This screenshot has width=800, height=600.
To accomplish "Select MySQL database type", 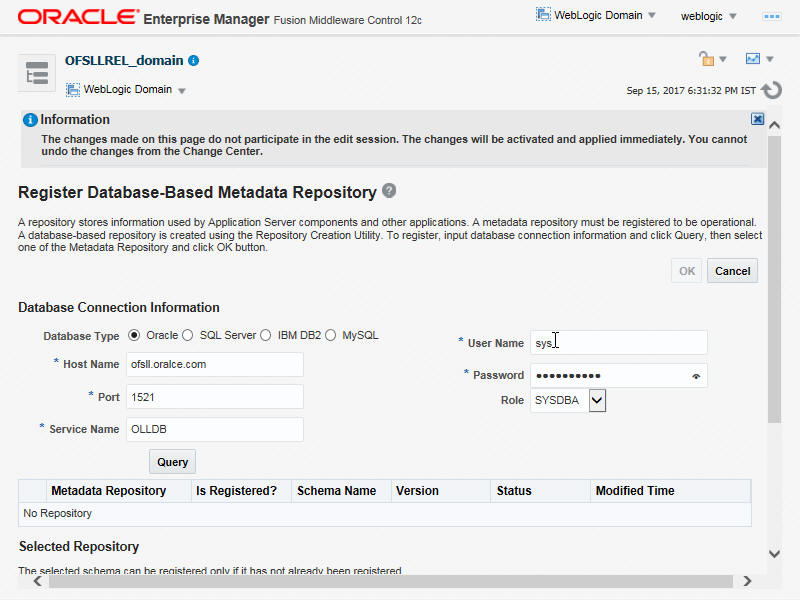I will click(x=331, y=335).
